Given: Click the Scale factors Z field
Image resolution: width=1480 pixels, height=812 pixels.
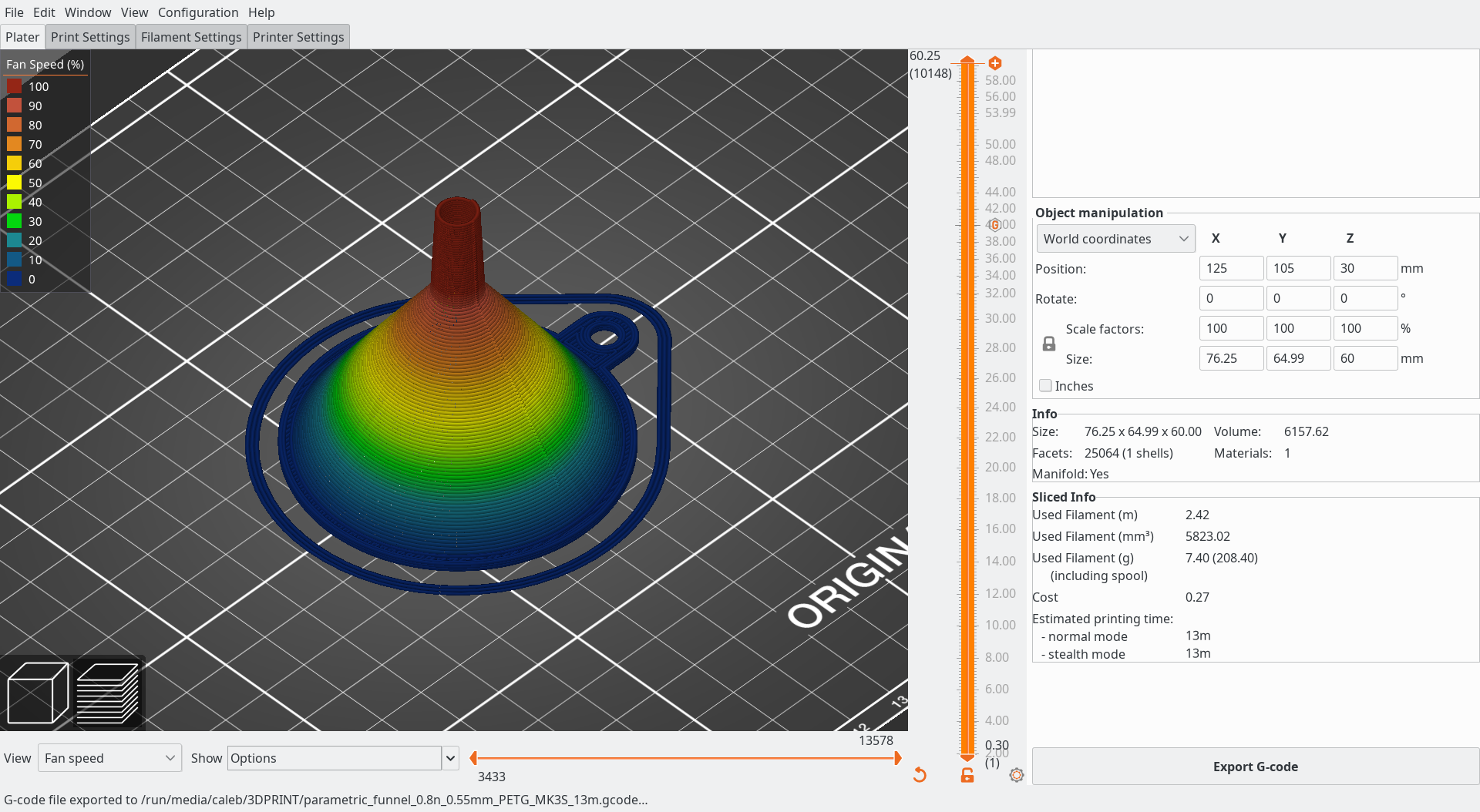Looking at the screenshot, I should [x=1365, y=328].
